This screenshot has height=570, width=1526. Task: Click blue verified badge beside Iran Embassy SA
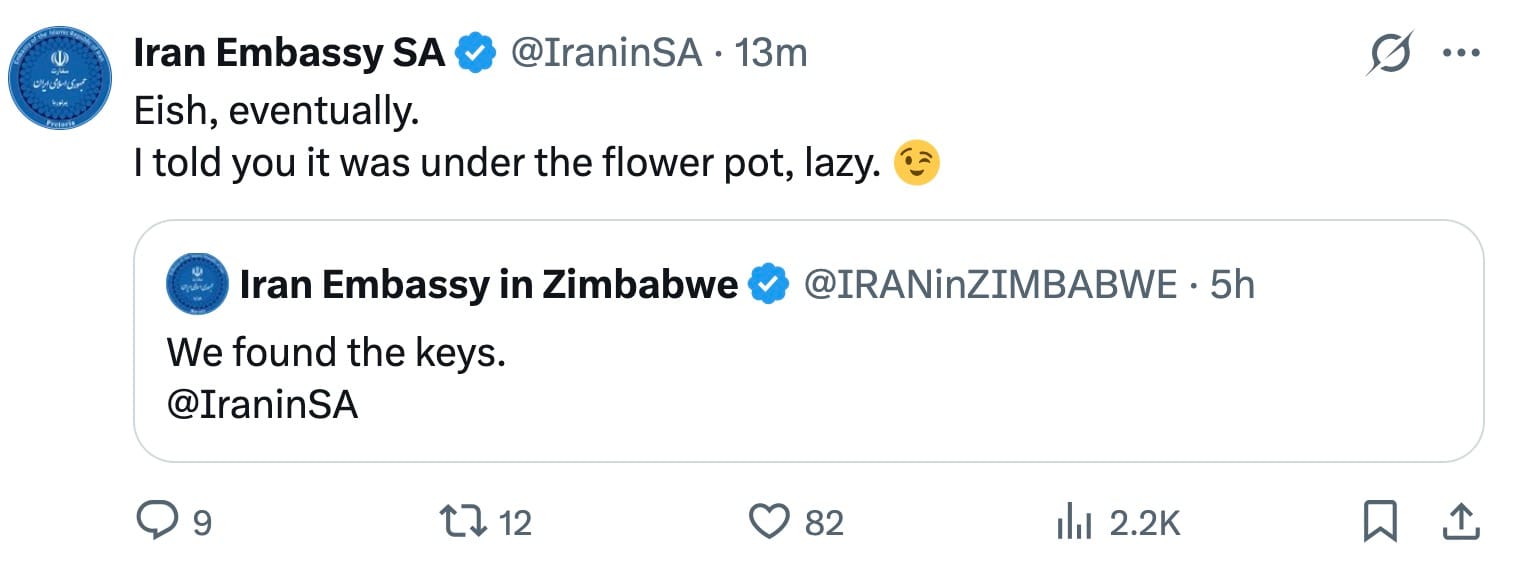(477, 54)
